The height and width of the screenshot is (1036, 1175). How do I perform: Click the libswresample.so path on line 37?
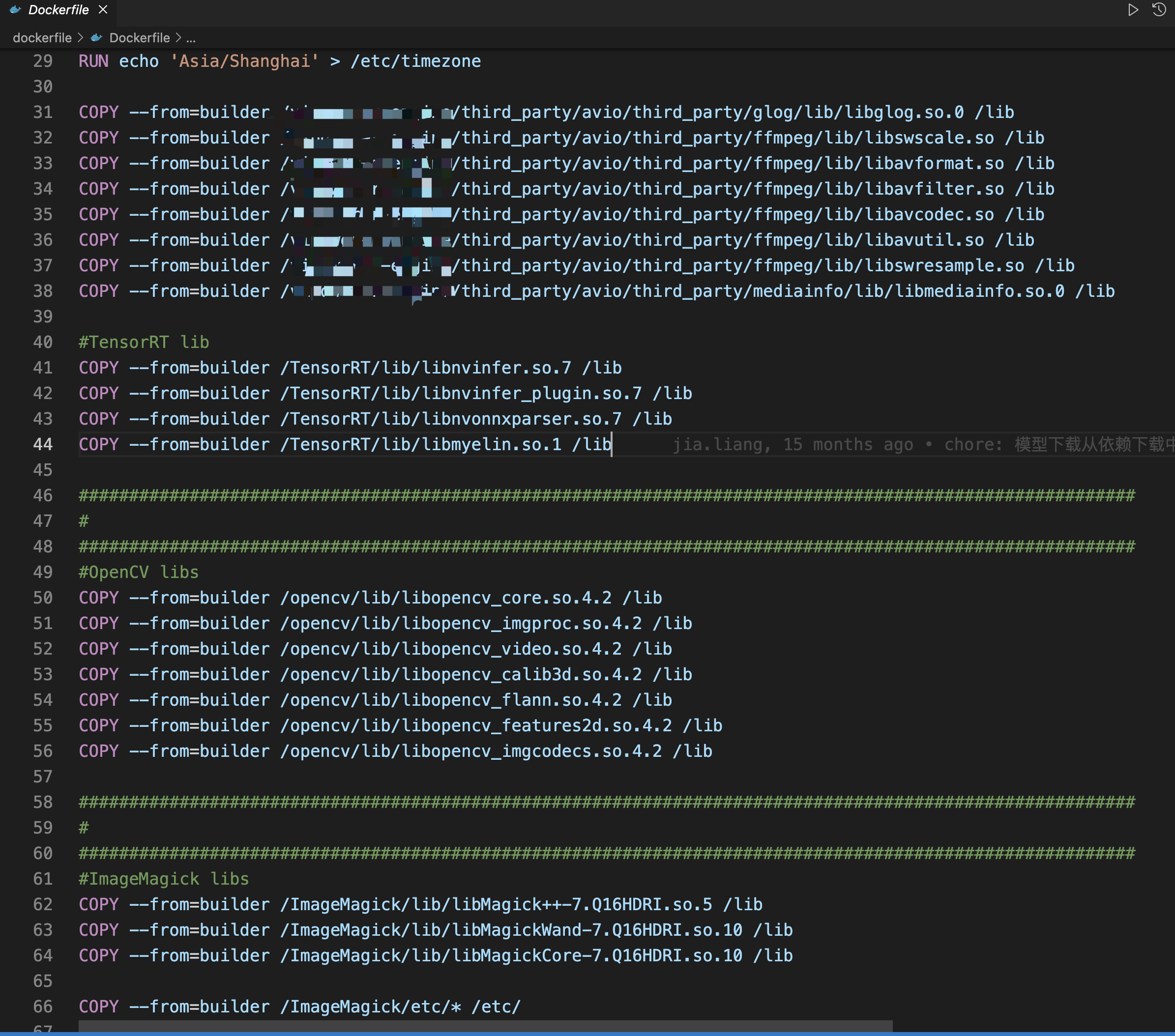coord(652,266)
